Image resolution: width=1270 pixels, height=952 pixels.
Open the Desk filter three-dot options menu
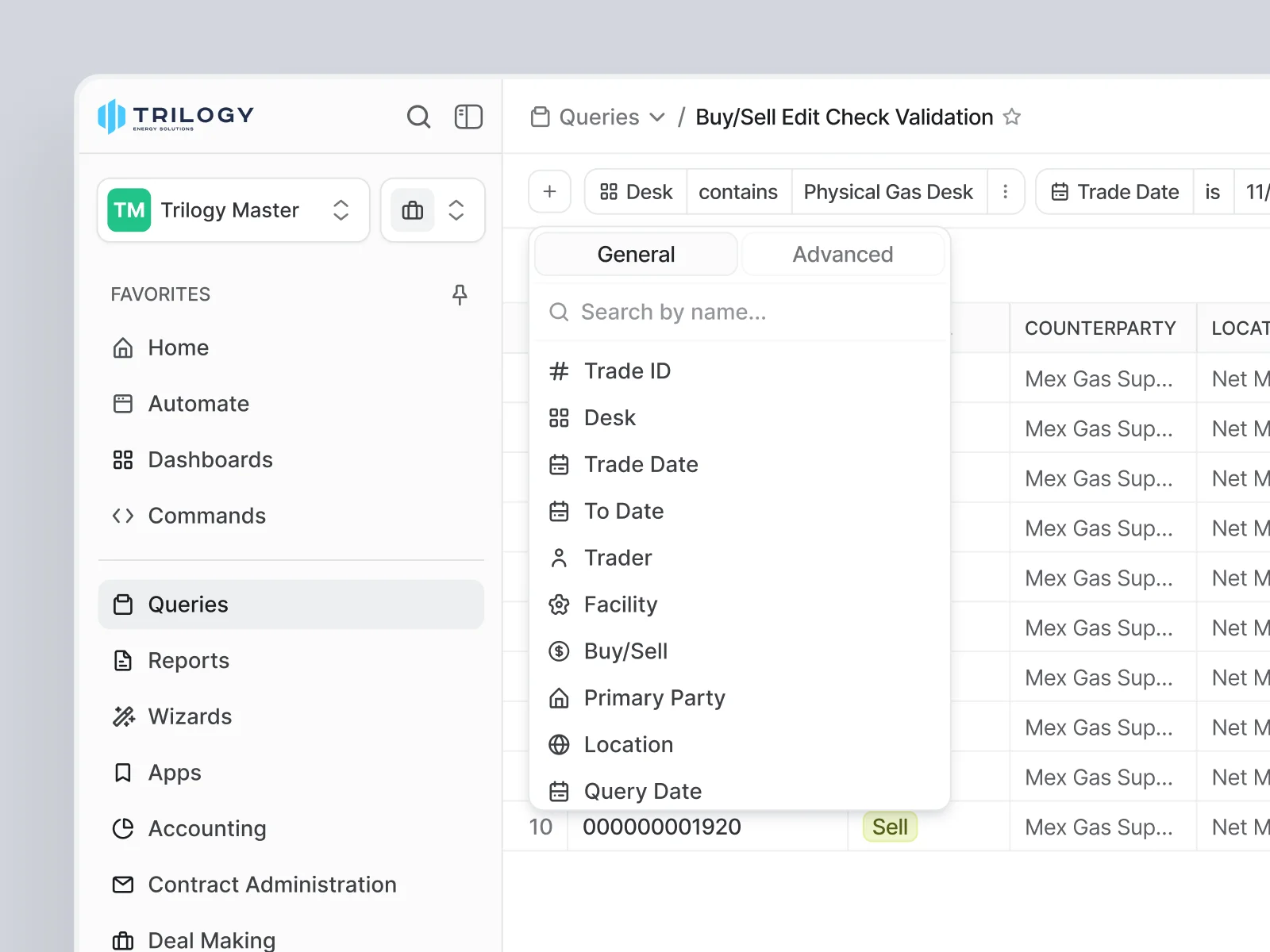pyautogui.click(x=1006, y=192)
